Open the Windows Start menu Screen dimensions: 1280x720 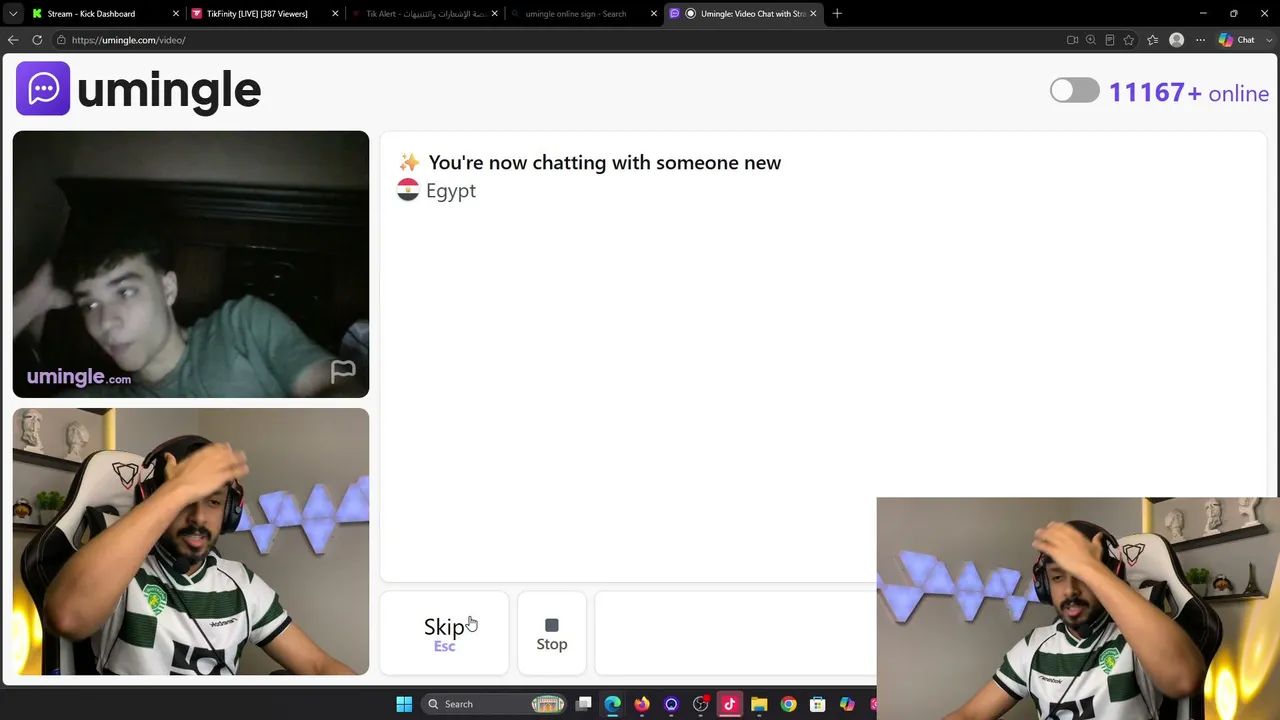pos(404,704)
